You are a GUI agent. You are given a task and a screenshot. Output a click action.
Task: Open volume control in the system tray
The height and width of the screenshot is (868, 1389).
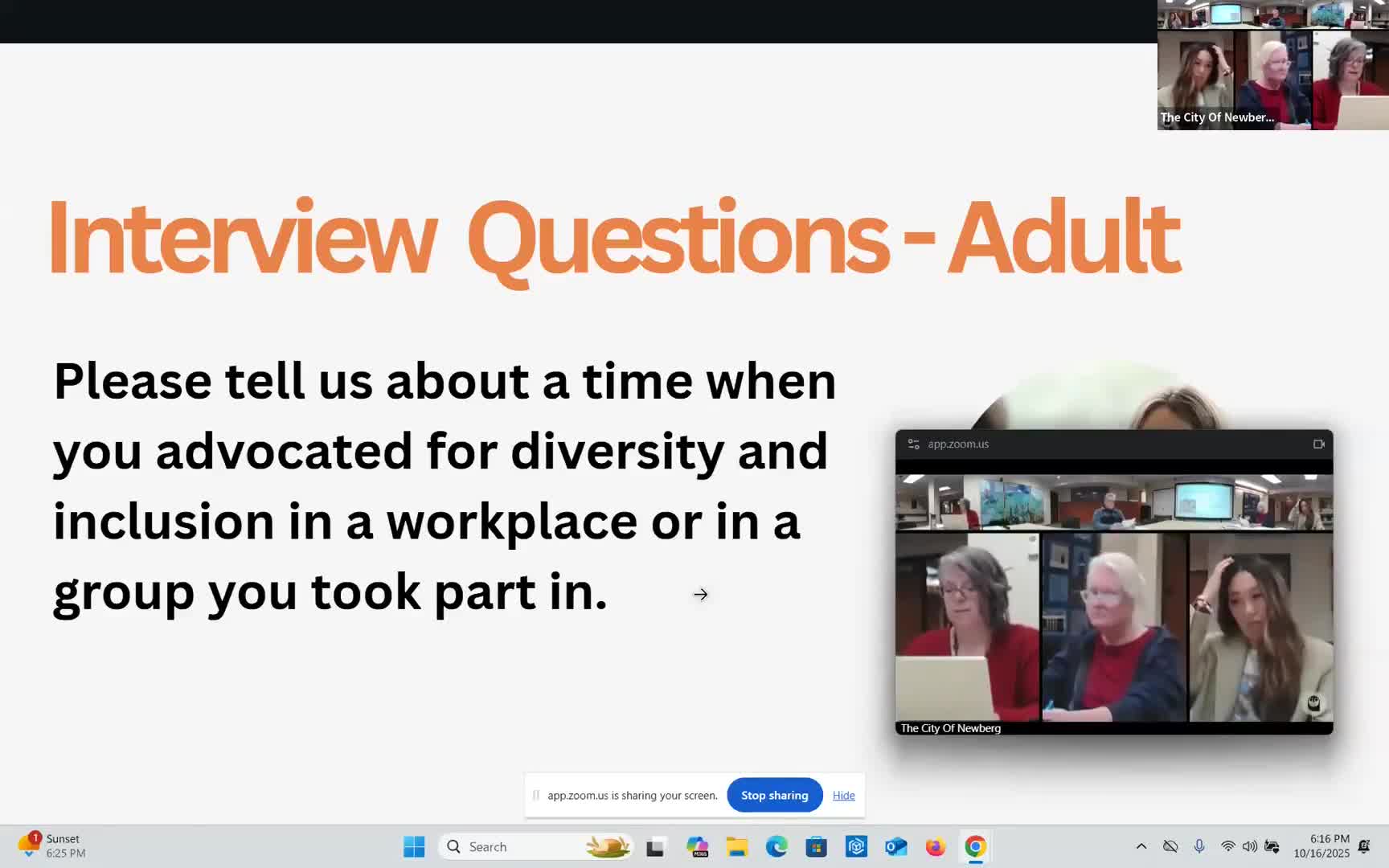(x=1249, y=846)
